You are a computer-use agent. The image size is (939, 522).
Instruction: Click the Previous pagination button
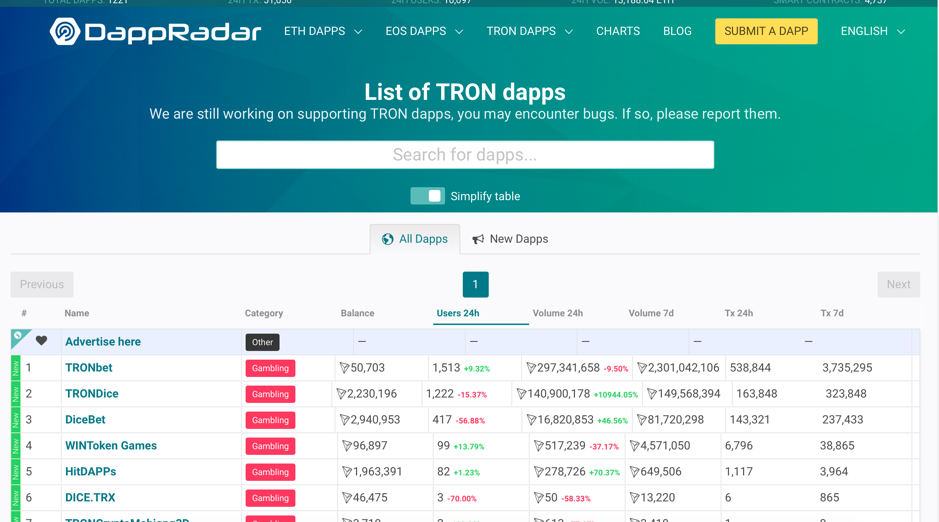42,284
